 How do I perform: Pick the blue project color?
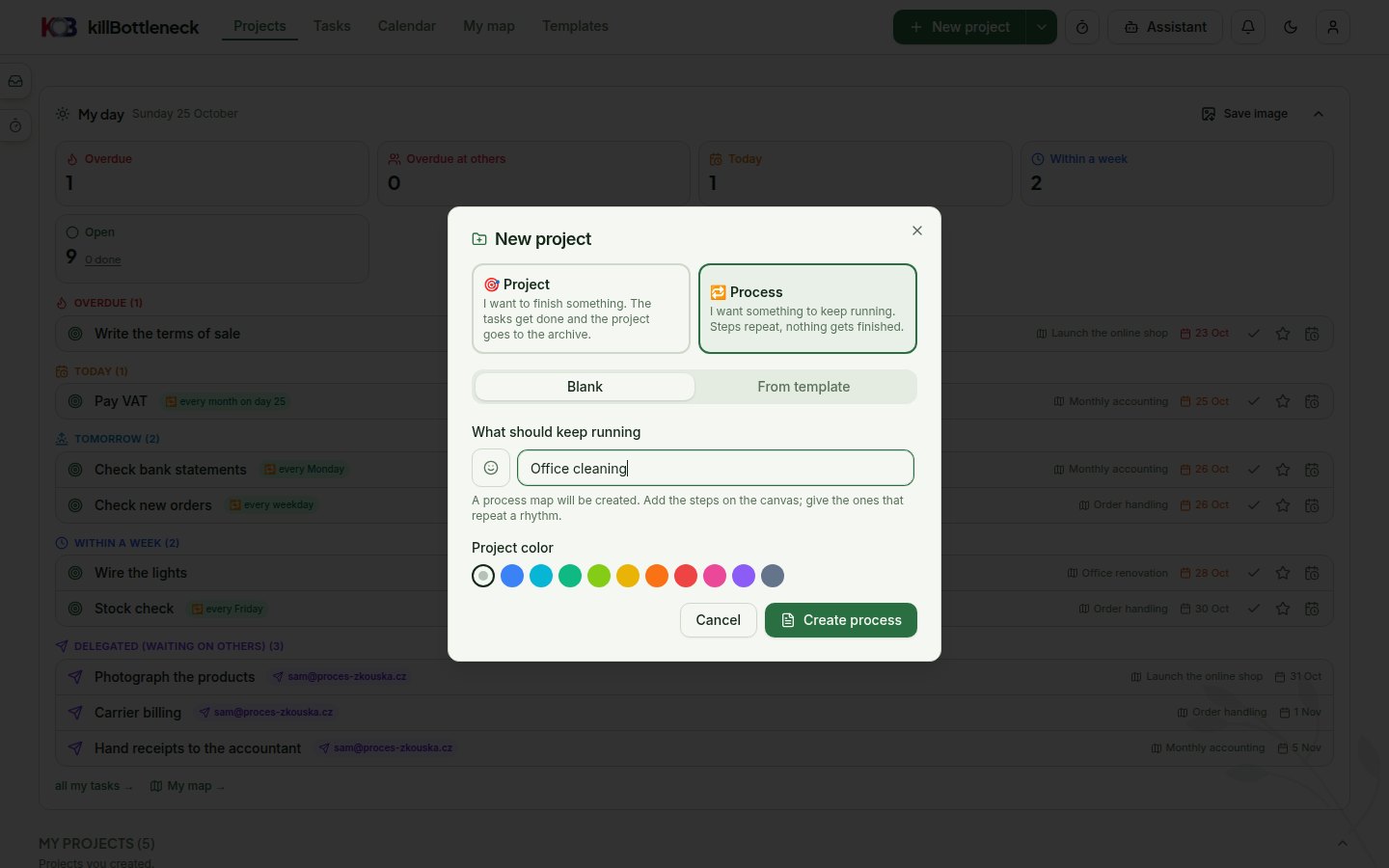[x=512, y=576]
